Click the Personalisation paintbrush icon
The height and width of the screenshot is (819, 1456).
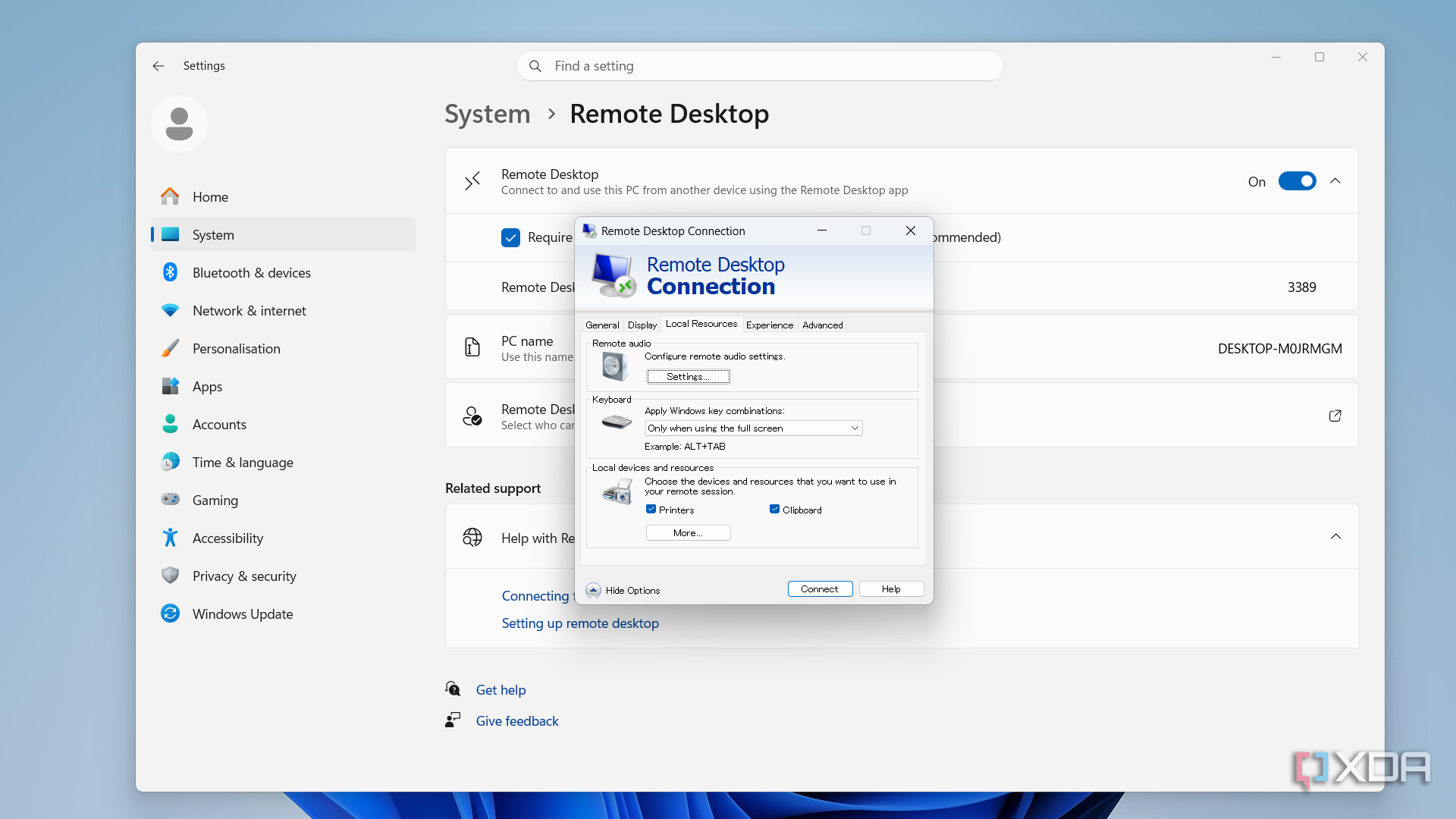point(170,348)
